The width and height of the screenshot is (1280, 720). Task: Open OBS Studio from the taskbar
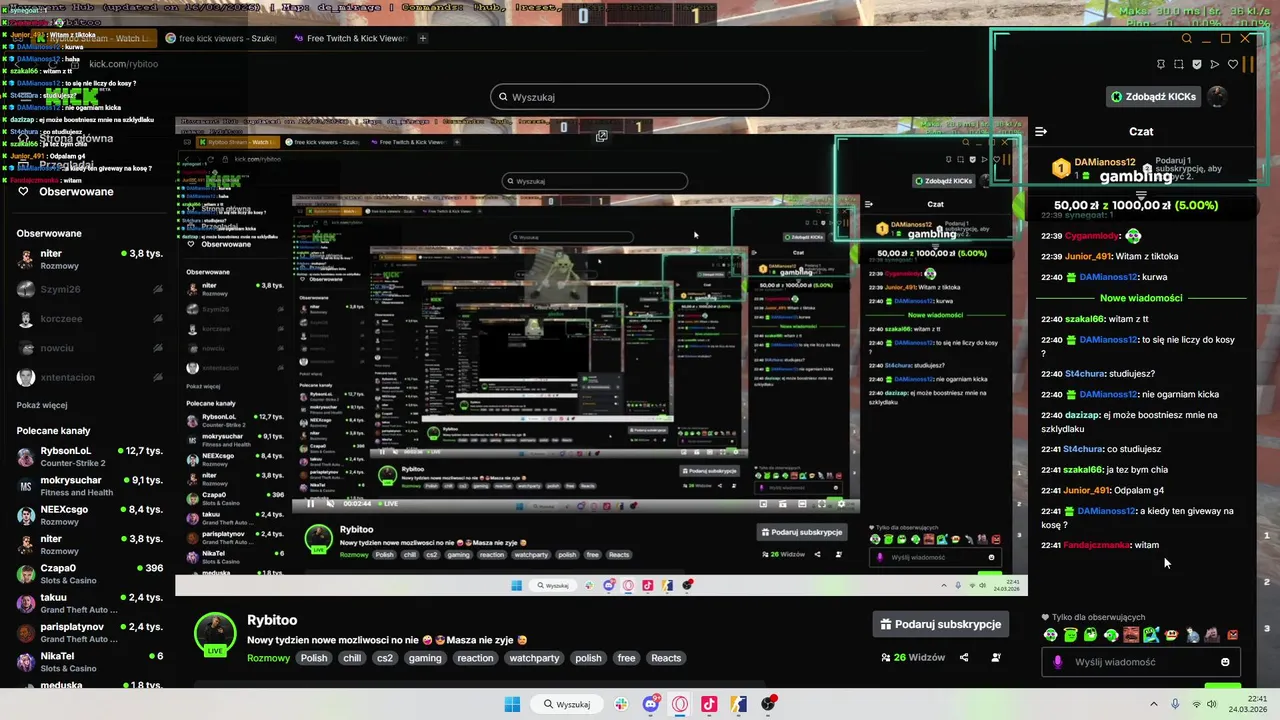tap(768, 704)
